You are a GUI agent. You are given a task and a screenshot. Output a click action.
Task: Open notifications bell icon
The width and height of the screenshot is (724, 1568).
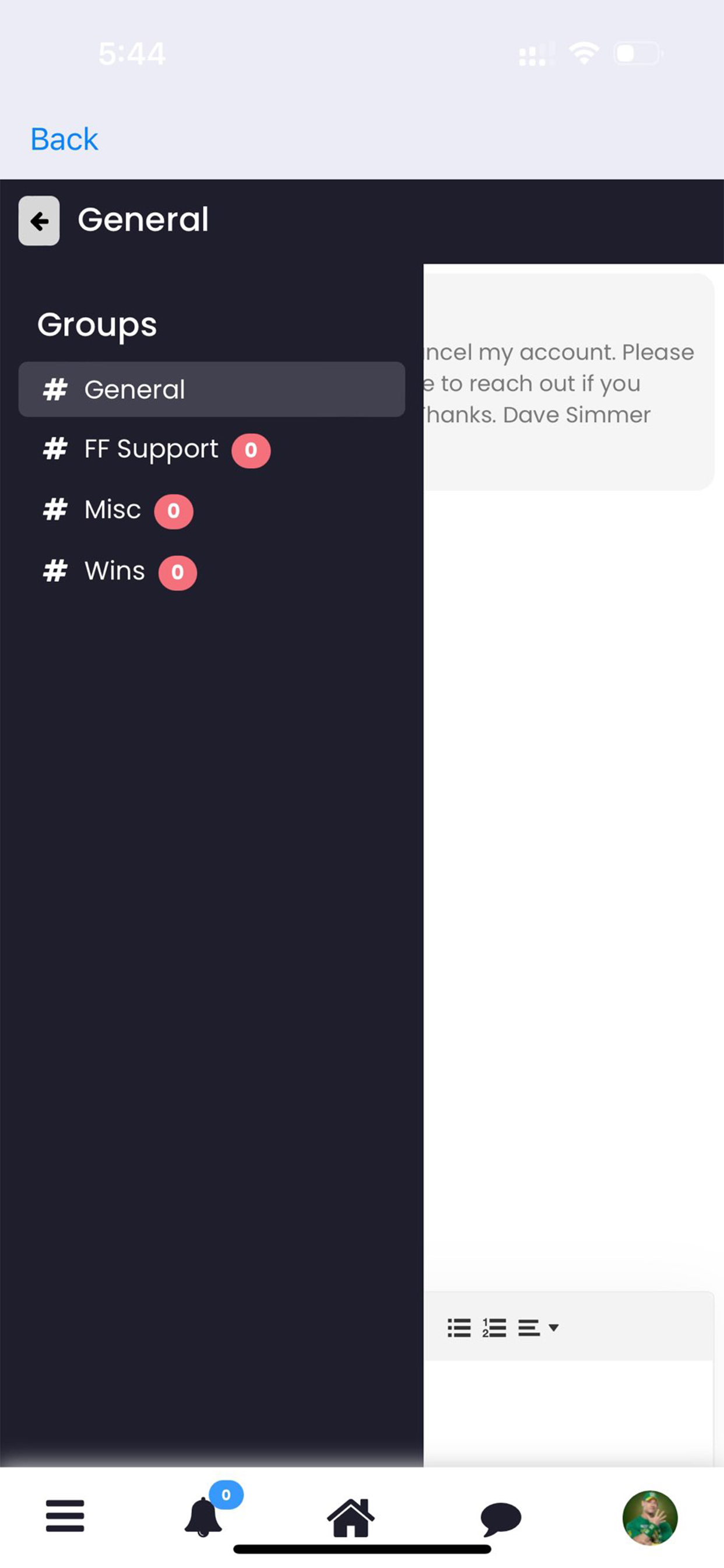[203, 1517]
